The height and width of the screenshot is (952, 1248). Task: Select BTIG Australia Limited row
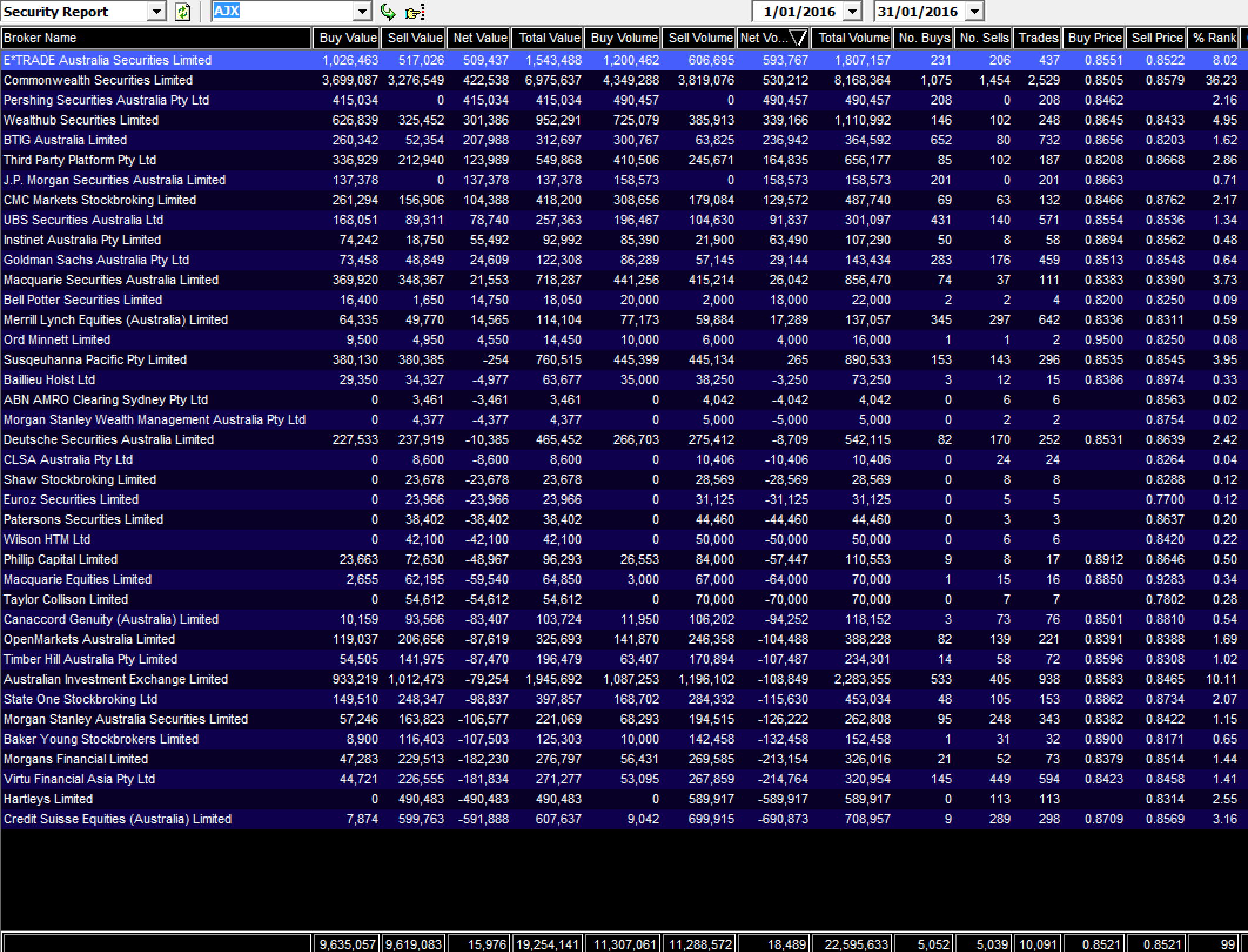(624, 140)
